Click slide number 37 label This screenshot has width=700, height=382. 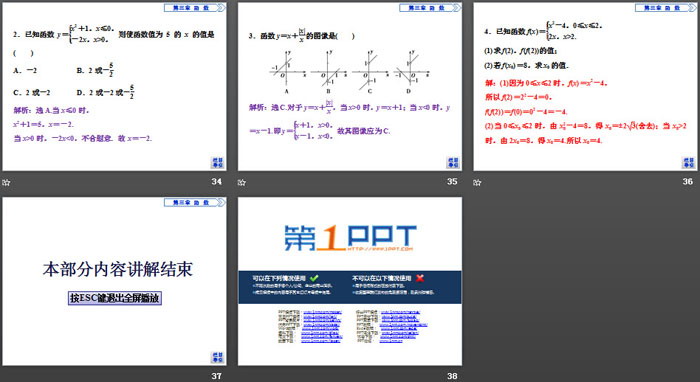217,376
